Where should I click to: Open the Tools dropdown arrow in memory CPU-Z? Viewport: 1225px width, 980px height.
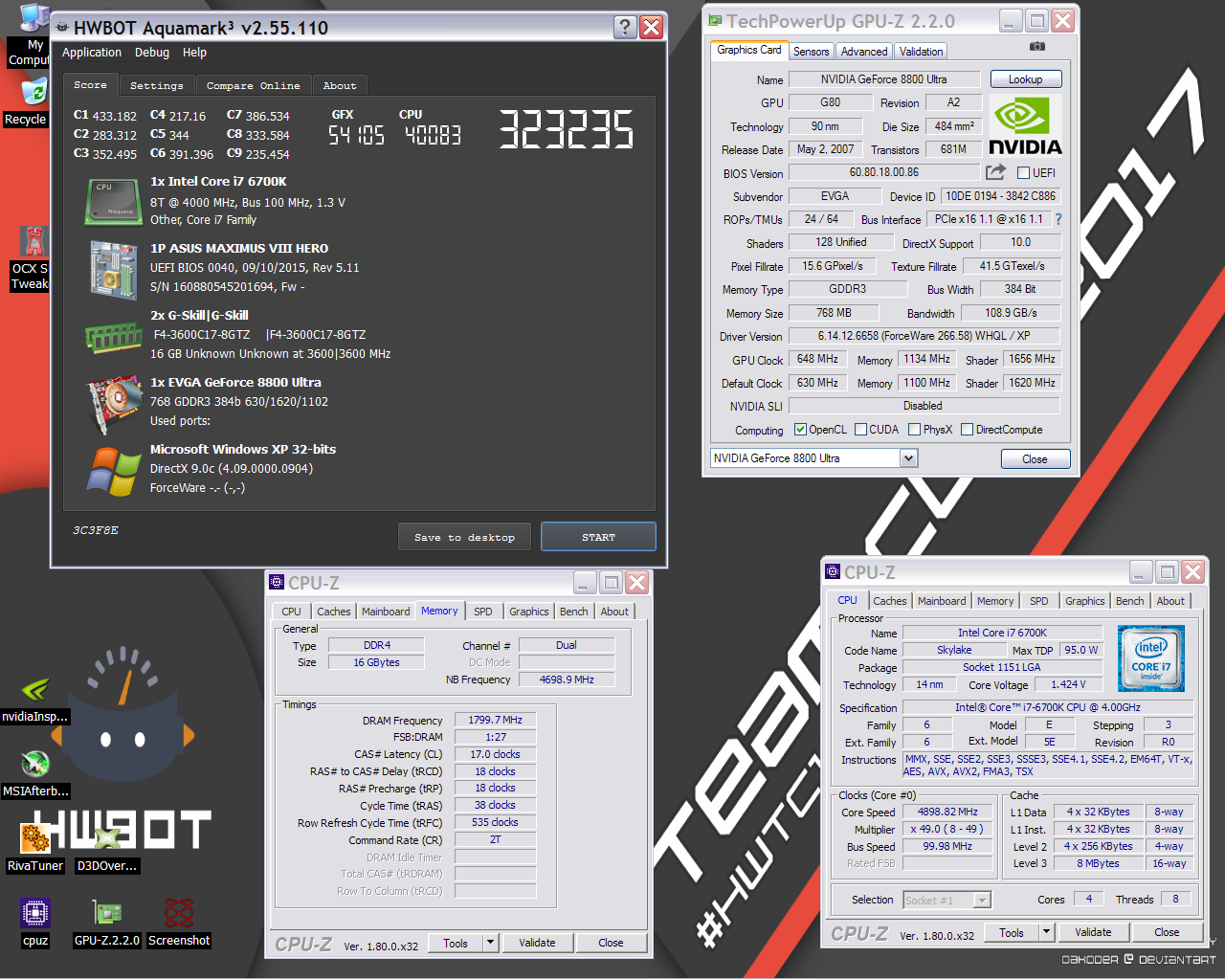tap(490, 943)
